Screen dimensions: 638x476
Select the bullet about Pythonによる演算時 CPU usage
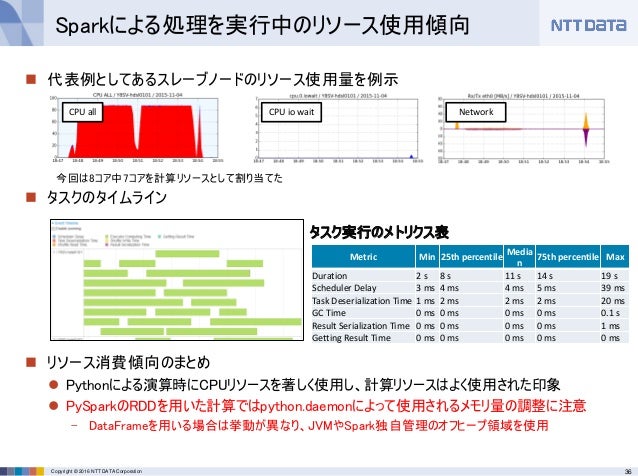[313, 385]
